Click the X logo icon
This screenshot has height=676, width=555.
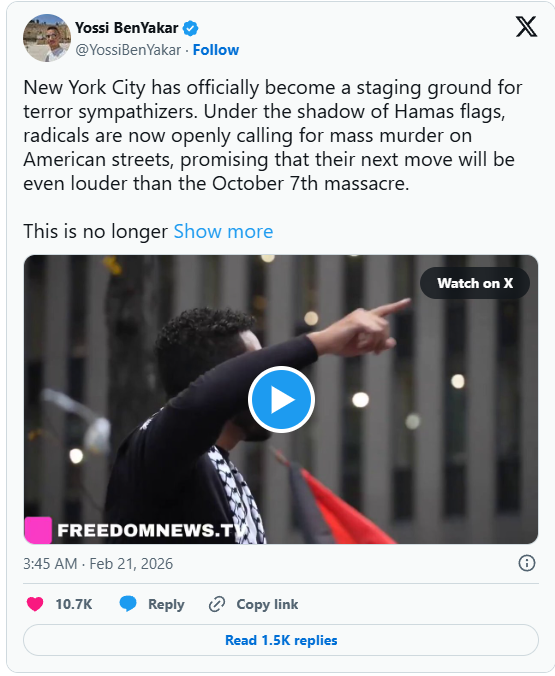click(526, 27)
